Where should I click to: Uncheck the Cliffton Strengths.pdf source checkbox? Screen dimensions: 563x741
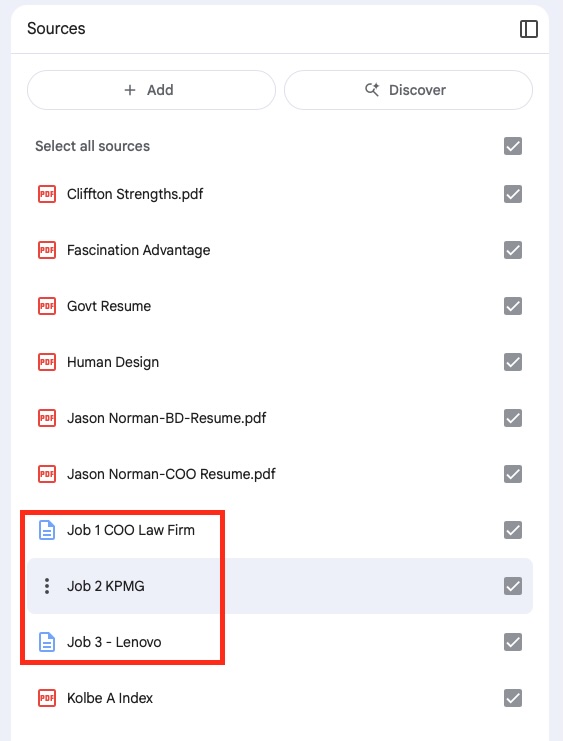click(x=513, y=194)
